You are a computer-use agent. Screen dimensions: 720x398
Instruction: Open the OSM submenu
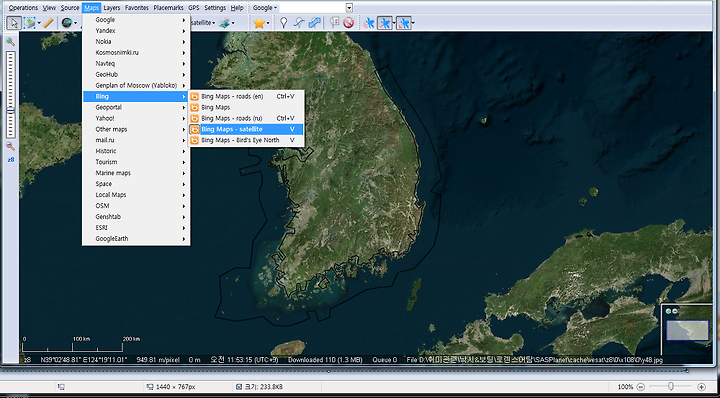click(x=136, y=206)
